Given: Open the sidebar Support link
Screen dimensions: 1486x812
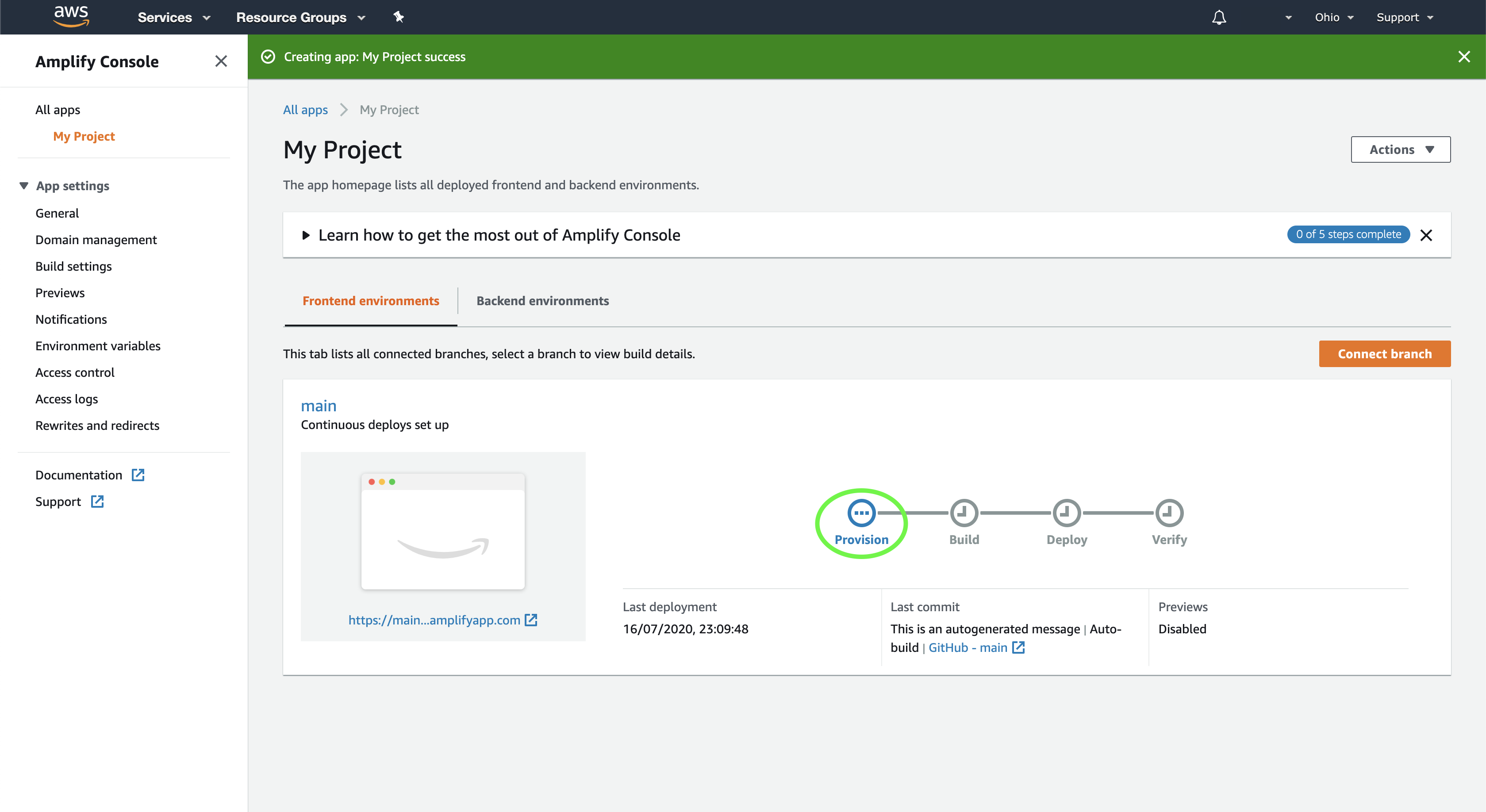Looking at the screenshot, I should [58, 501].
